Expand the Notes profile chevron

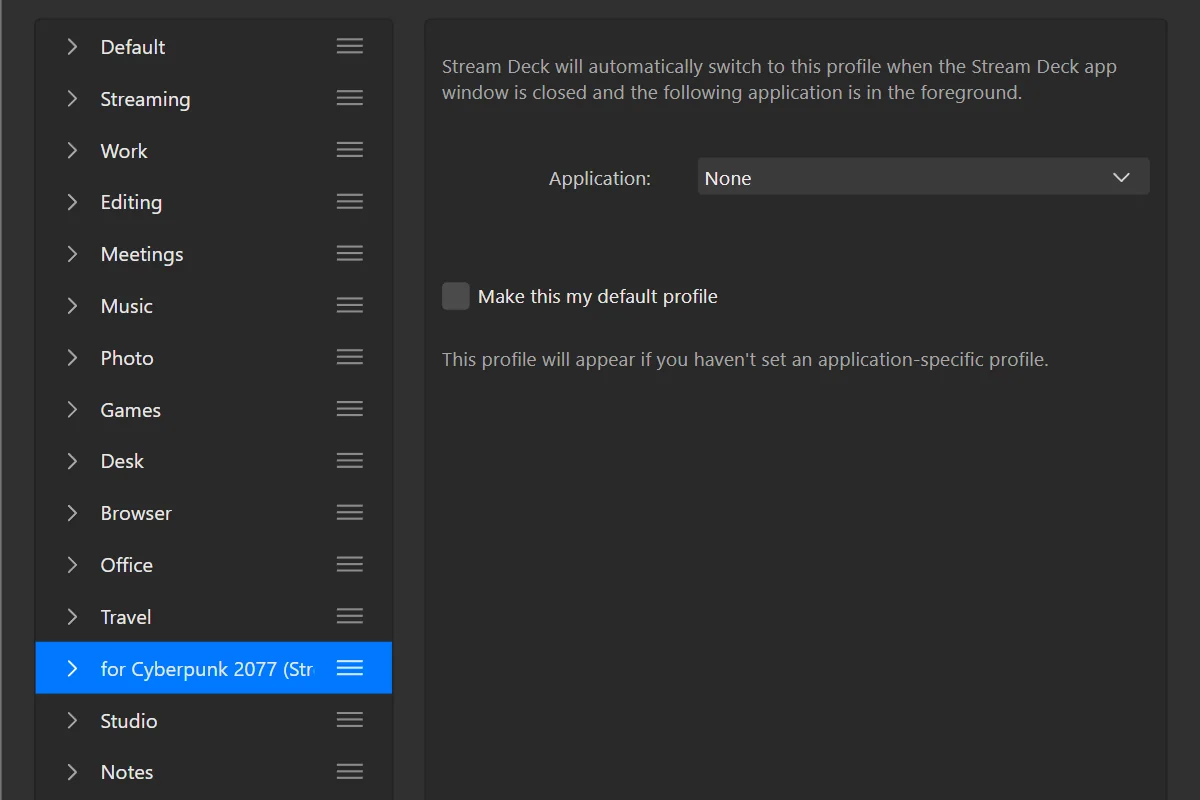(x=72, y=771)
